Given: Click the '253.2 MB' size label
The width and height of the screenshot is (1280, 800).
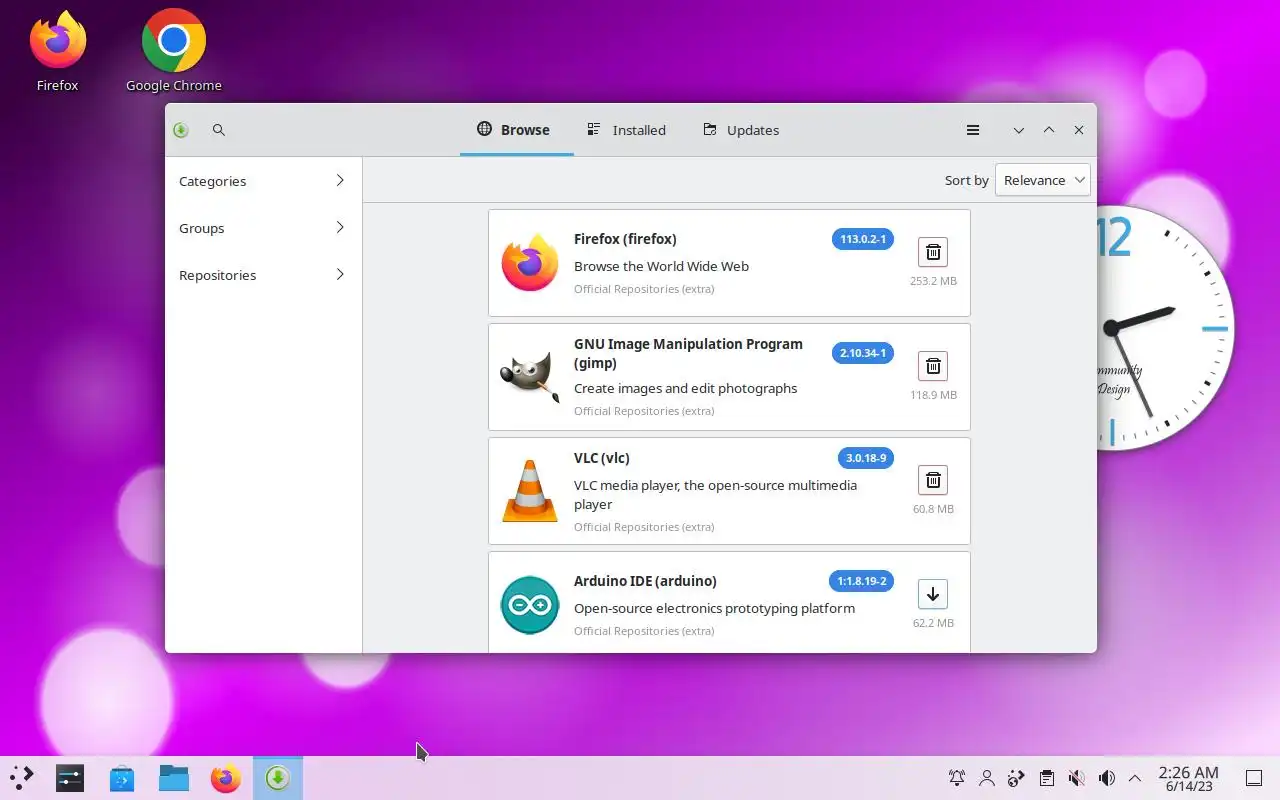Looking at the screenshot, I should [x=933, y=281].
